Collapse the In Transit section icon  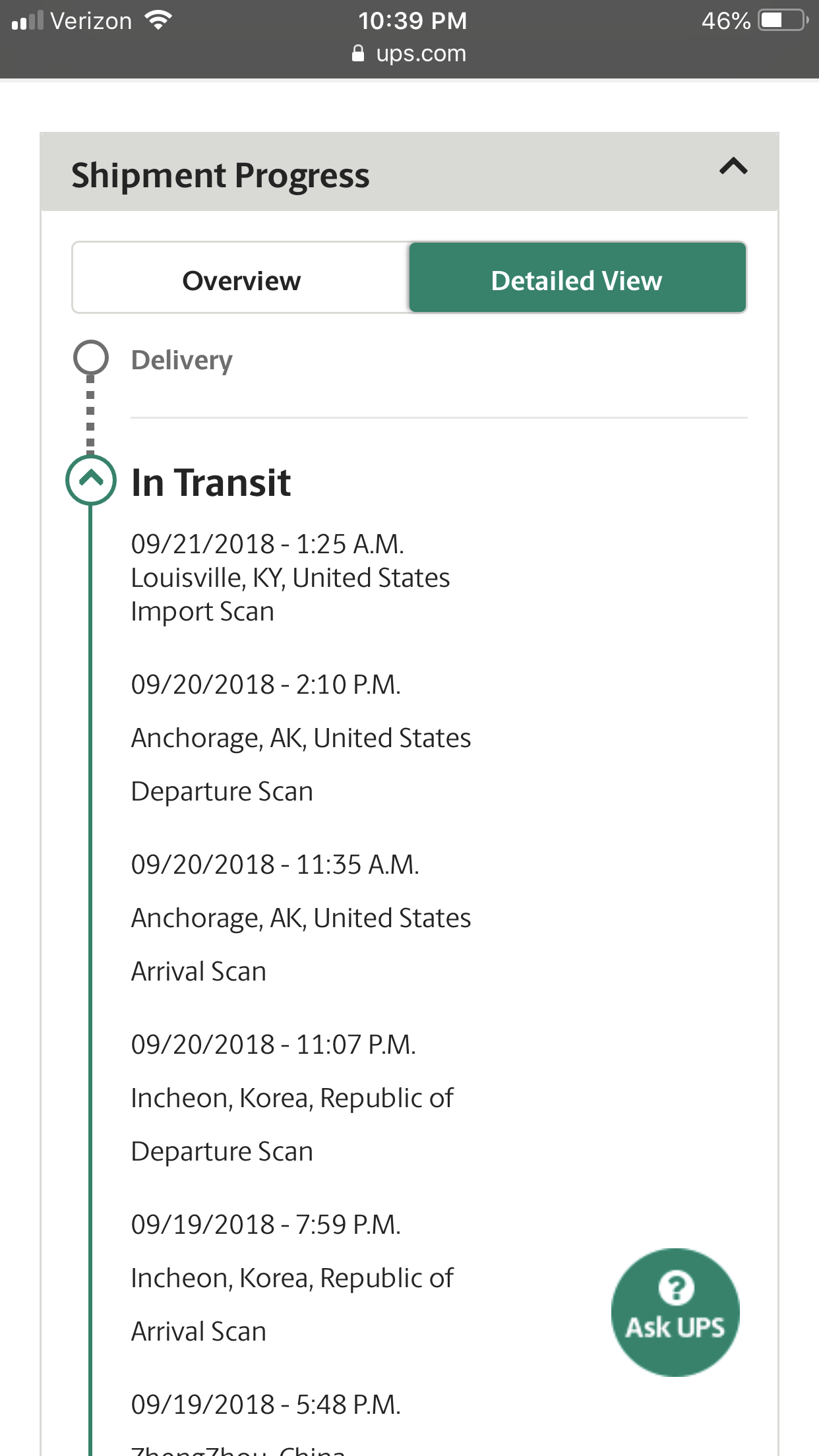click(91, 480)
